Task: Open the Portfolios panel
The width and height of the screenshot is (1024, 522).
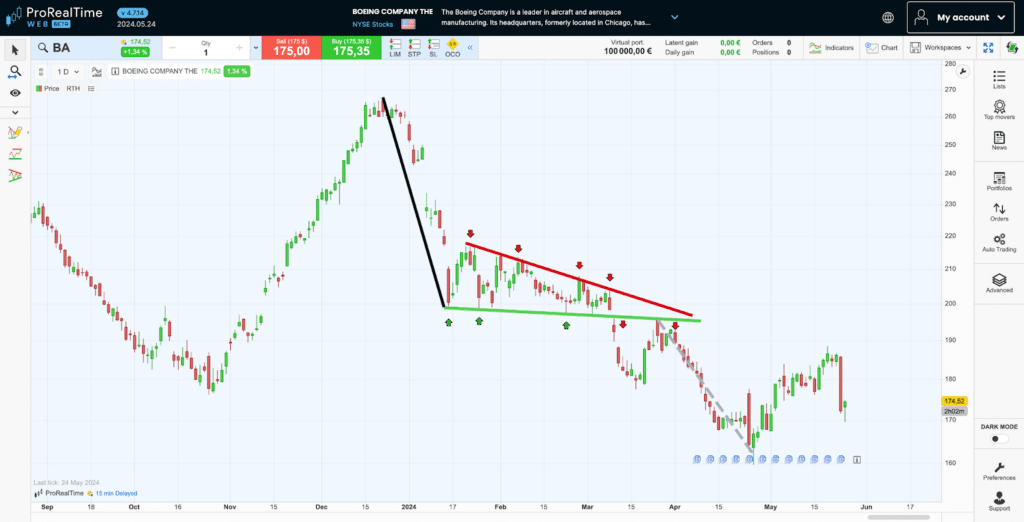Action: (999, 182)
